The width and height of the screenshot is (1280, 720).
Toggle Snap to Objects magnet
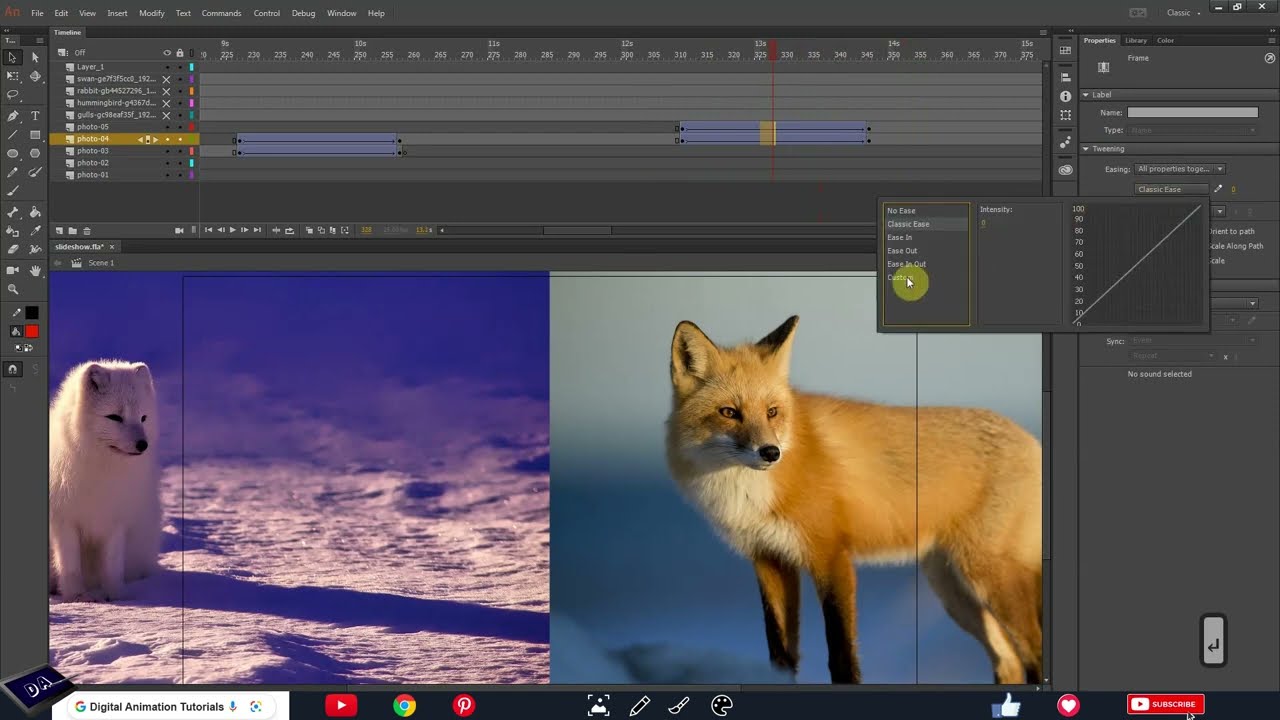tap(13, 369)
